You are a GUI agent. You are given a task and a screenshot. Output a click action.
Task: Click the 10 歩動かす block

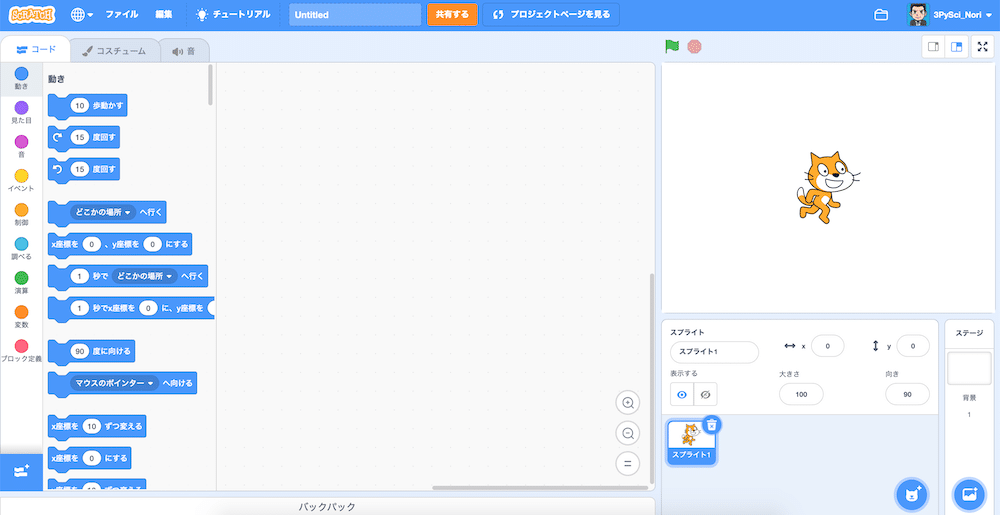click(x=87, y=106)
